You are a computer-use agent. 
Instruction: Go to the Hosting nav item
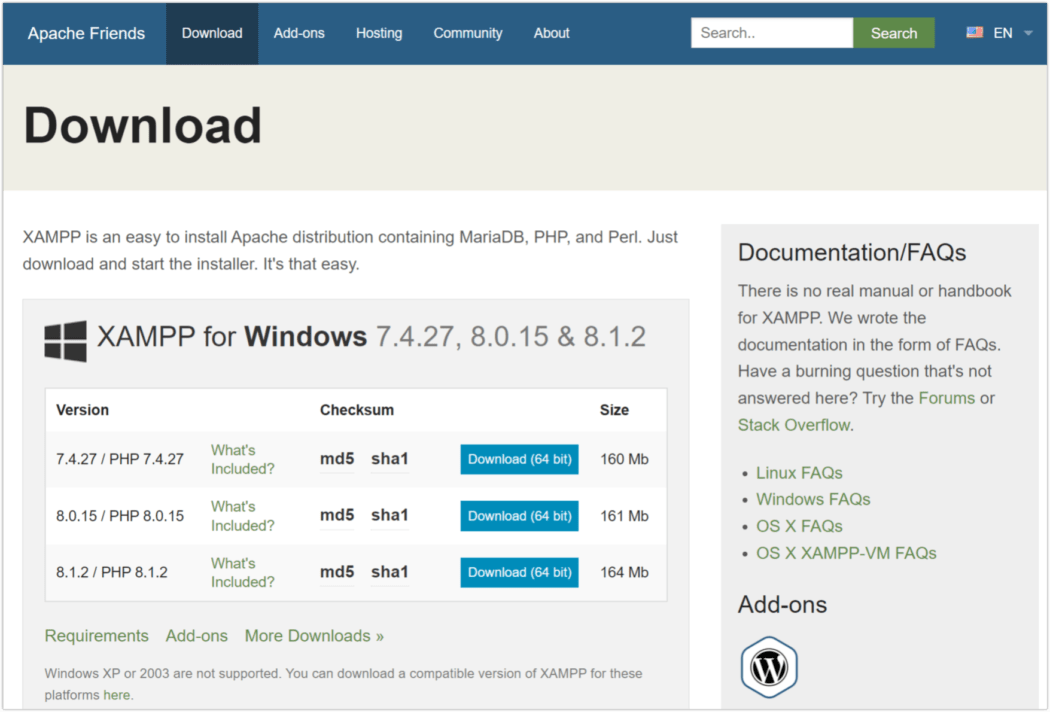pyautogui.click(x=379, y=33)
